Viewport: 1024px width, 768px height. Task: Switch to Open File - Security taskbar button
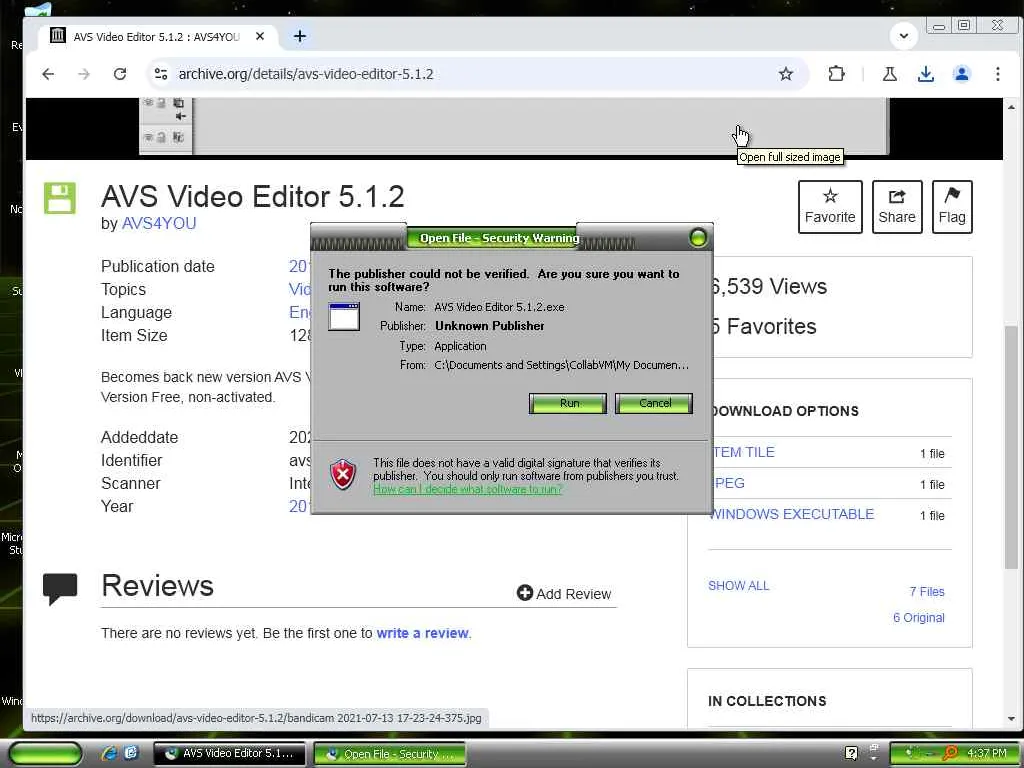390,754
